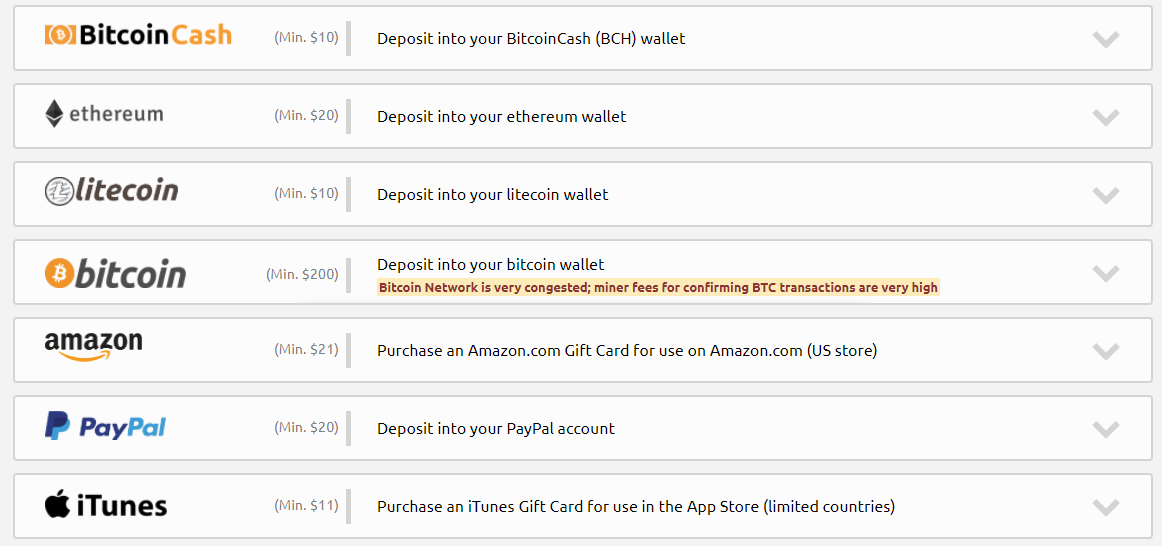Click the bitcoin Min. $200 label
The image size is (1162, 546).
pos(302,274)
